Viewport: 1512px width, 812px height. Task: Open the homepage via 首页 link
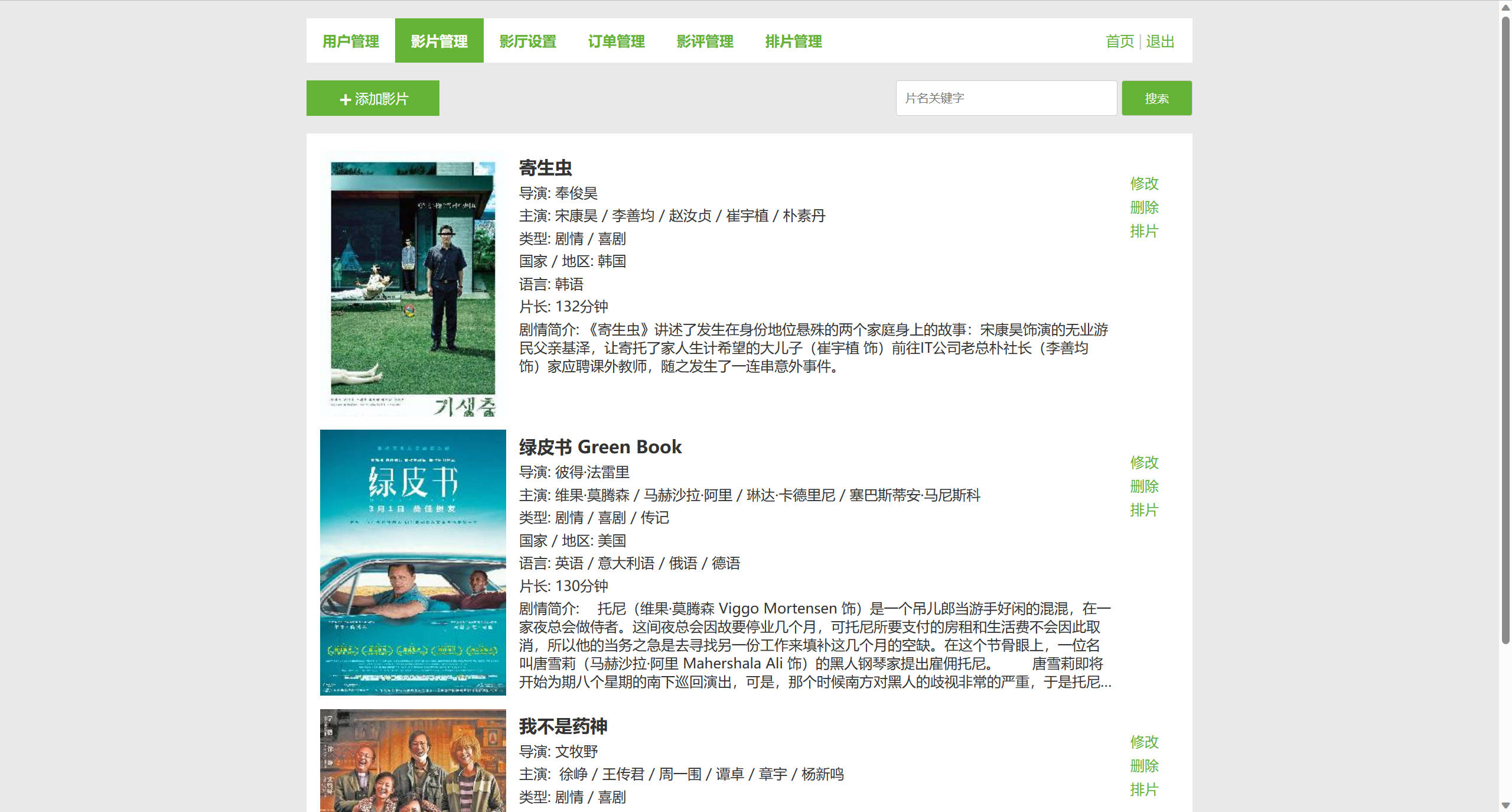[1119, 41]
